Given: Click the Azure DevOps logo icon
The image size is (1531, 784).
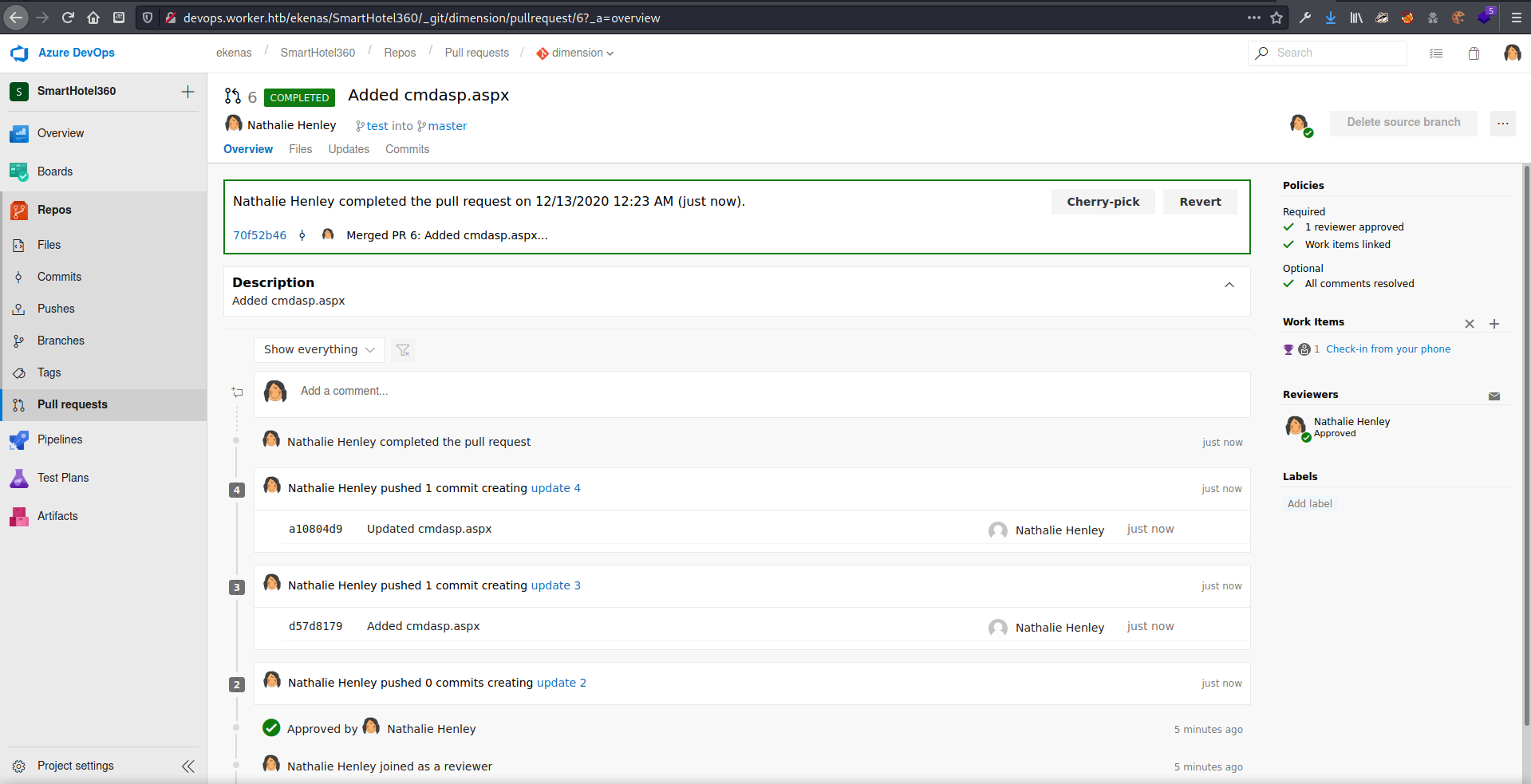Looking at the screenshot, I should coord(19,53).
